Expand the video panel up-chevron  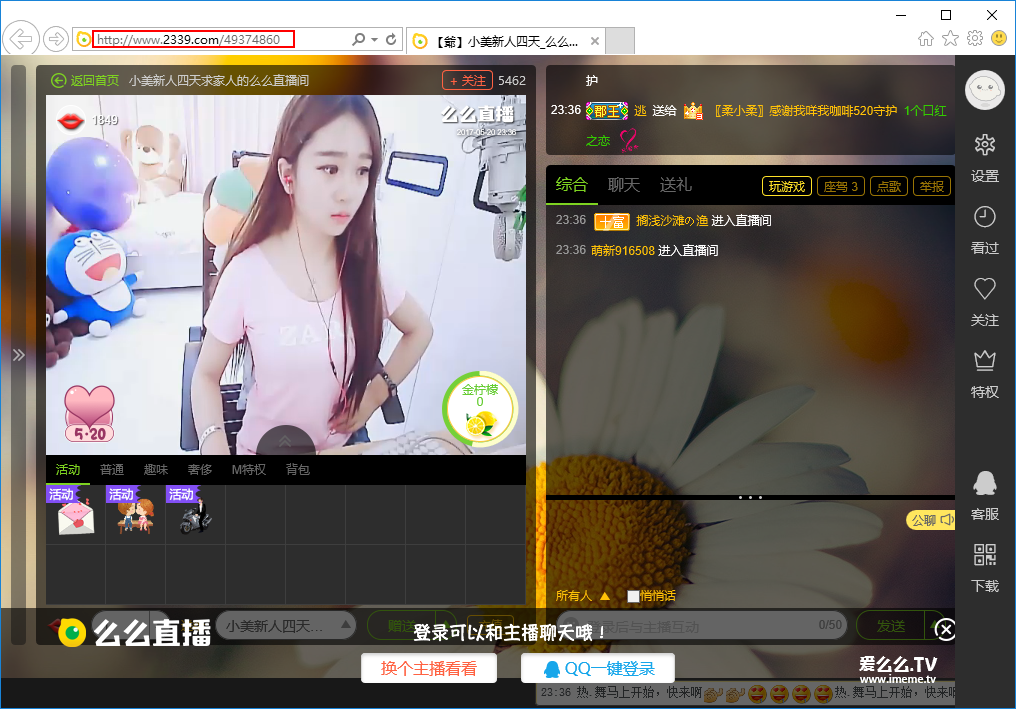tap(285, 441)
